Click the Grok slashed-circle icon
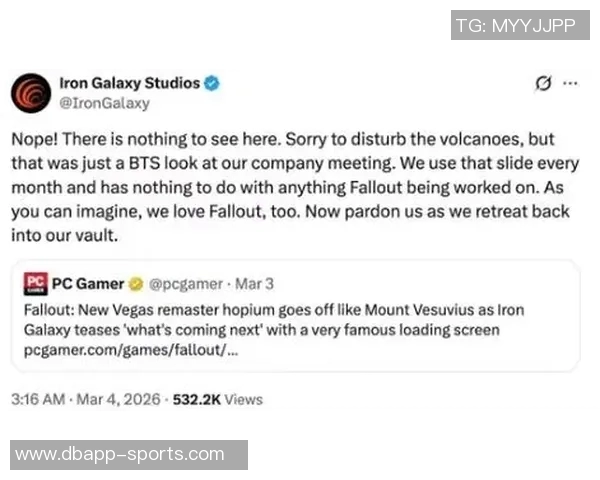The width and height of the screenshot is (600, 480). (545, 83)
